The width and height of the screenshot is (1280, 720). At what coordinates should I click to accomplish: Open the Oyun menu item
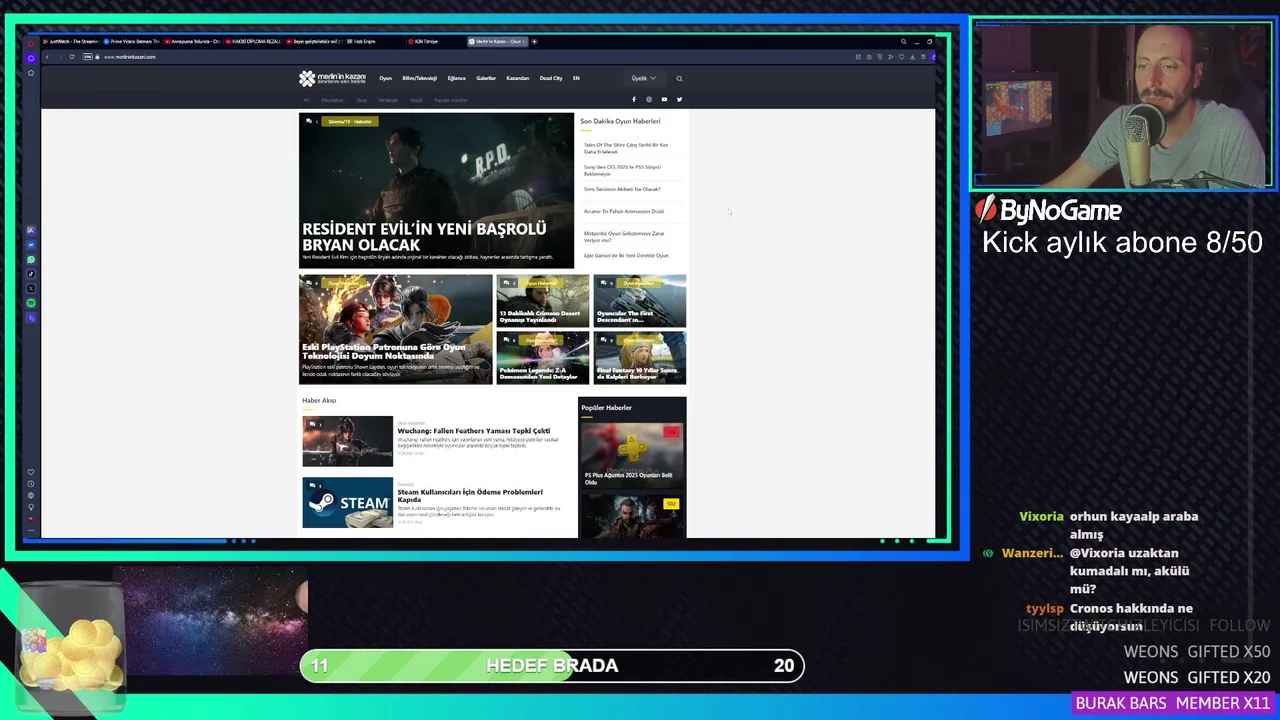click(385, 78)
